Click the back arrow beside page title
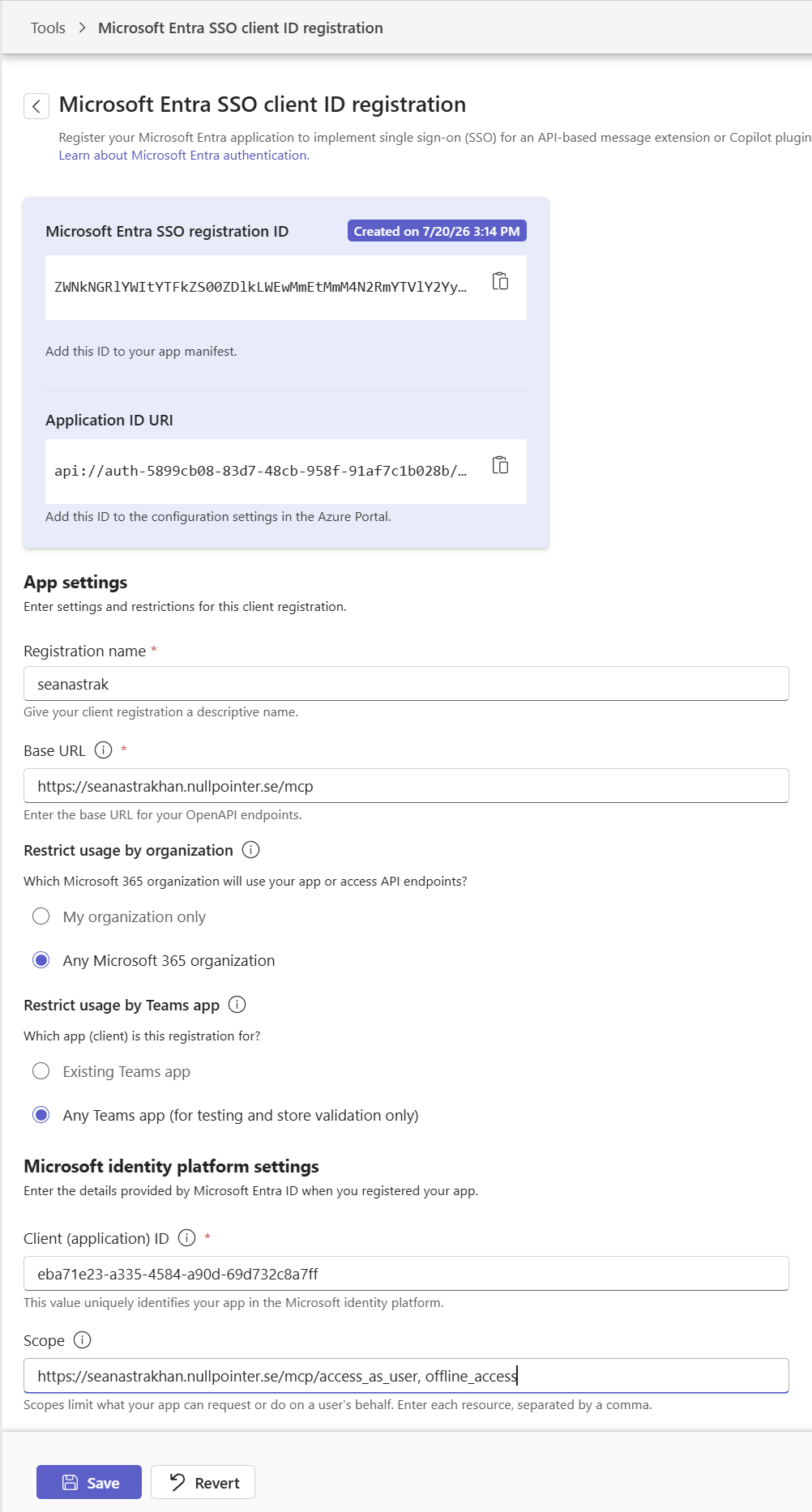This screenshot has height=1512, width=812. 36,106
